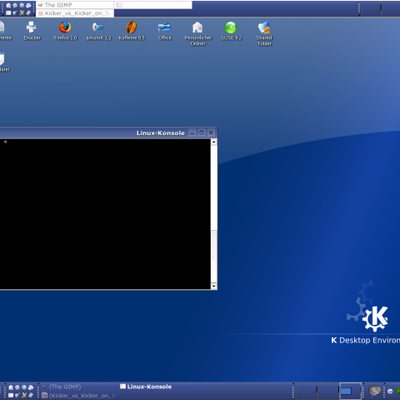Click the cloud-shaped icon in the top panel
Viewport: 400px width, 400px height.
click(x=28, y=5)
